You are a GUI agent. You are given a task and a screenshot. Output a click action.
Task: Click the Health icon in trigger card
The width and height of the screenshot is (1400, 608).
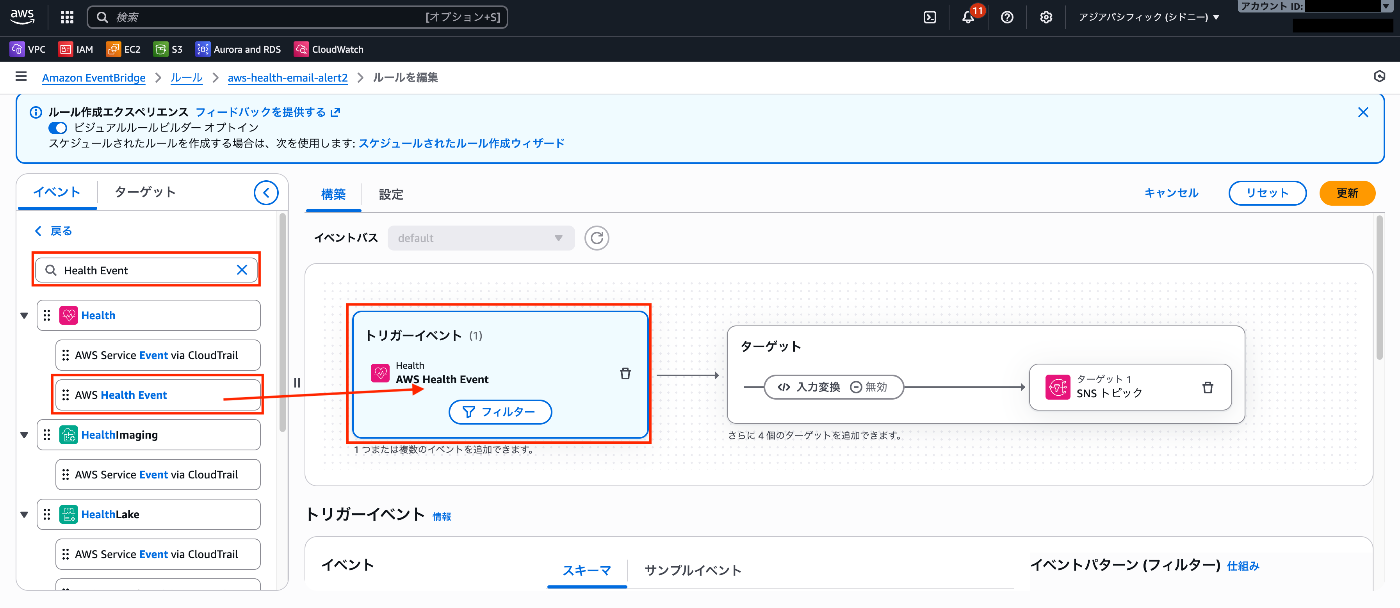(x=380, y=373)
